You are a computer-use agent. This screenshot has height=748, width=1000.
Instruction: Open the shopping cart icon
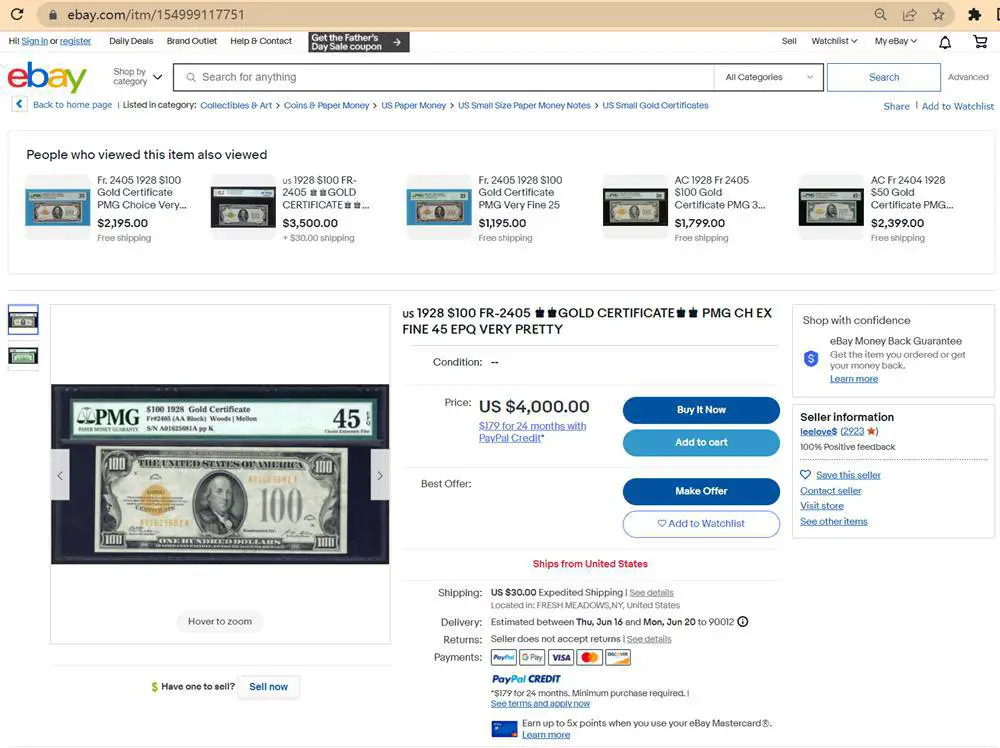click(980, 42)
